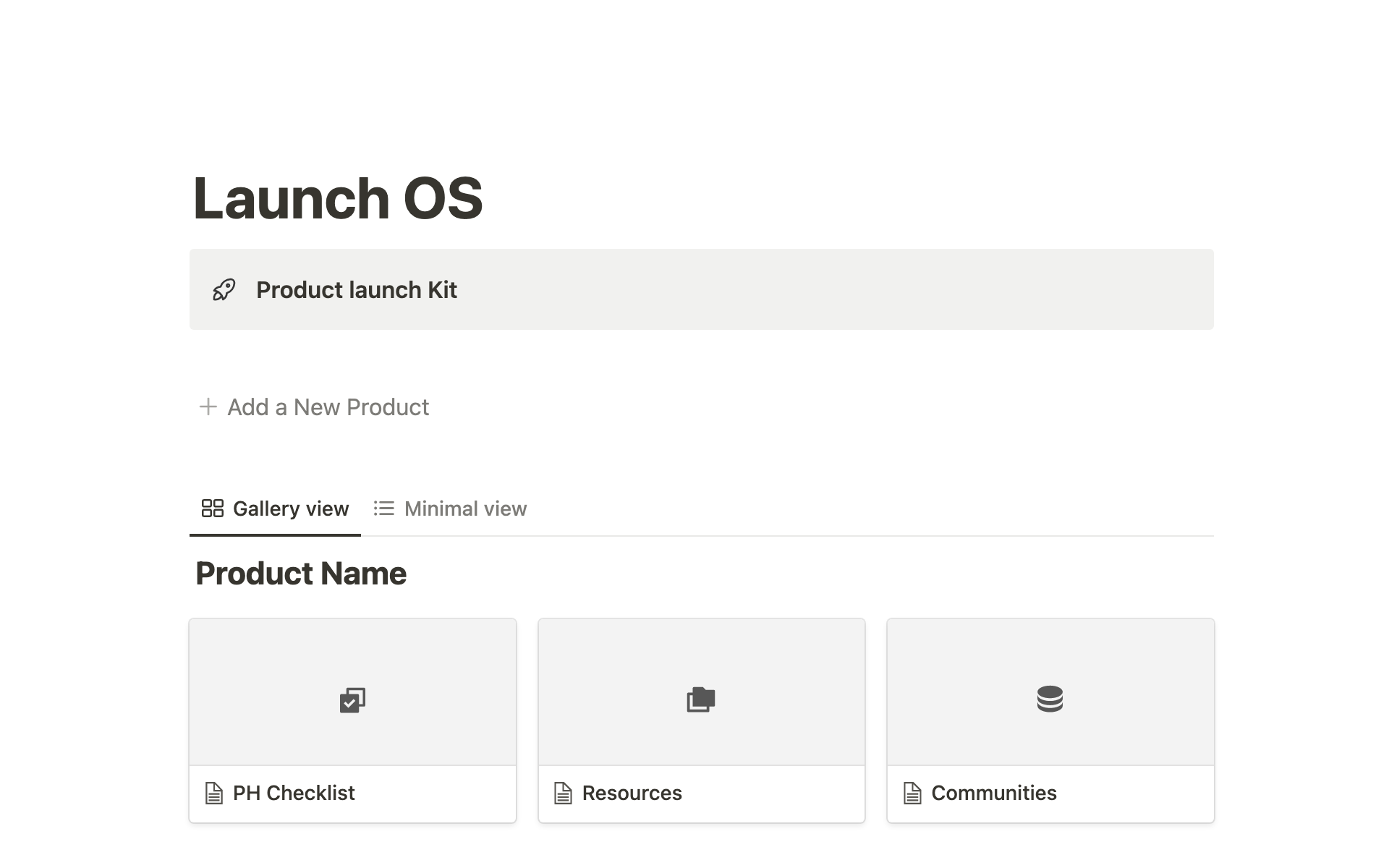The image size is (1389, 868).
Task: Switch to the Minimal view tab
Action: pyautogui.click(x=465, y=509)
